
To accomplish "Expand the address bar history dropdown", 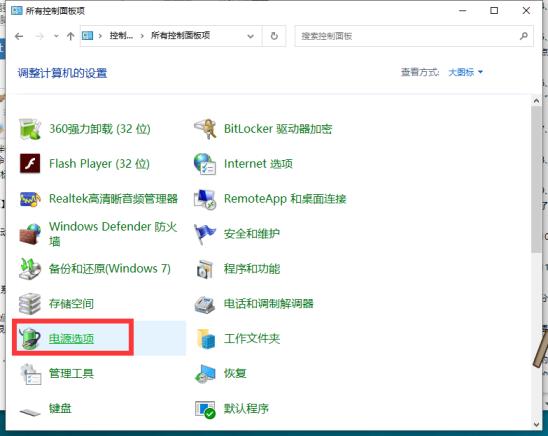I will pyautogui.click(x=250, y=36).
